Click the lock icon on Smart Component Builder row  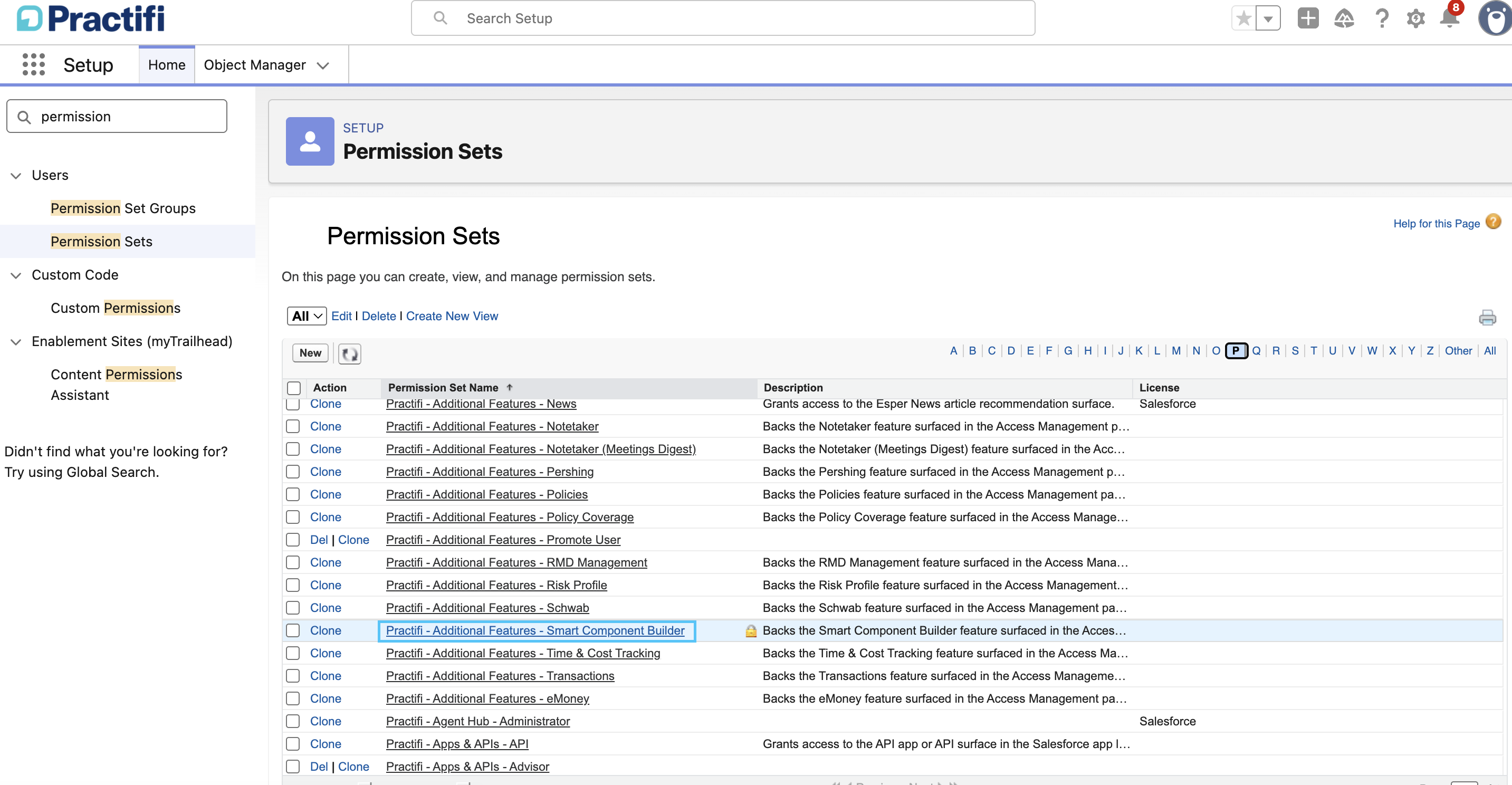coord(751,631)
